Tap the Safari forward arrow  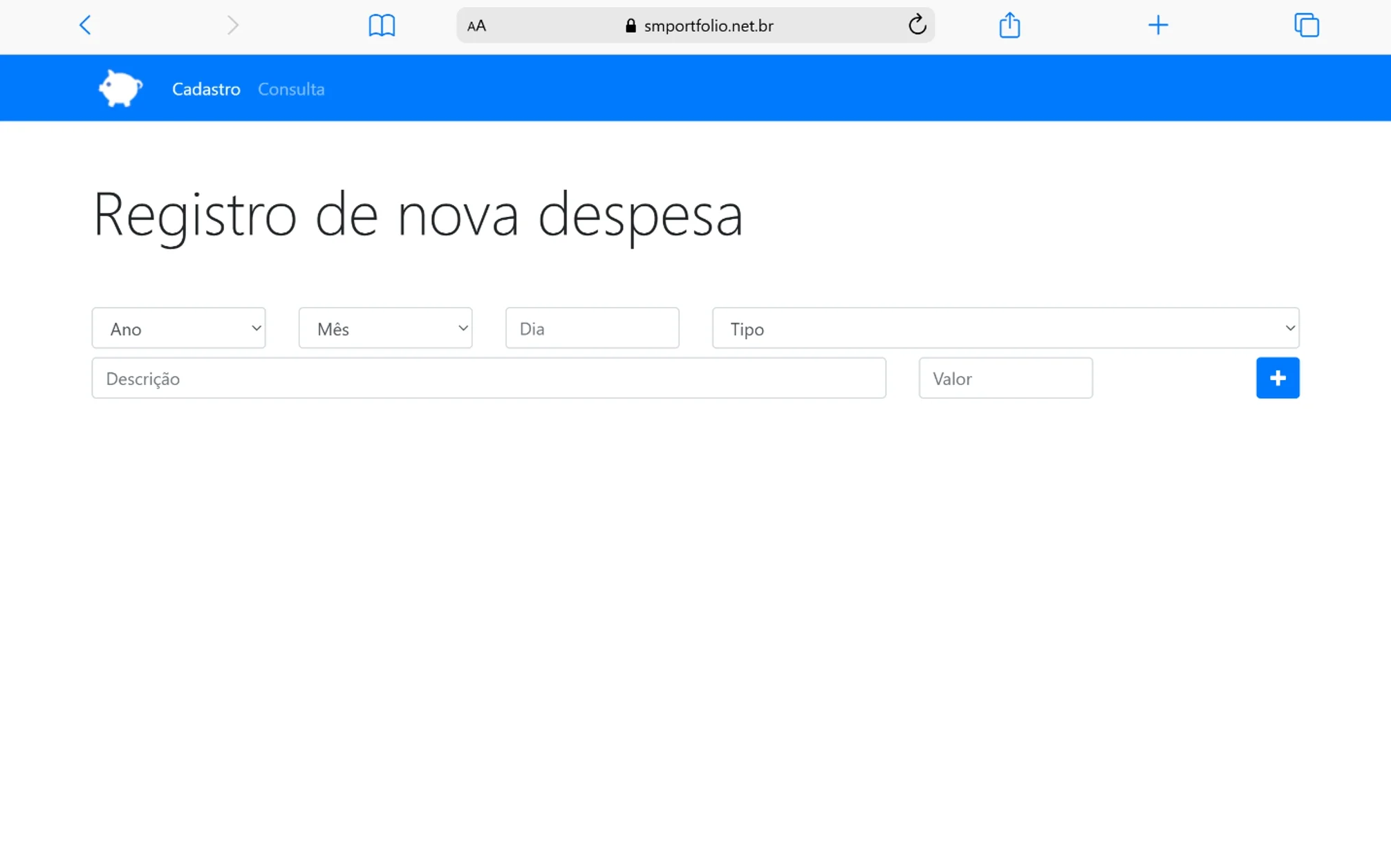(x=232, y=26)
